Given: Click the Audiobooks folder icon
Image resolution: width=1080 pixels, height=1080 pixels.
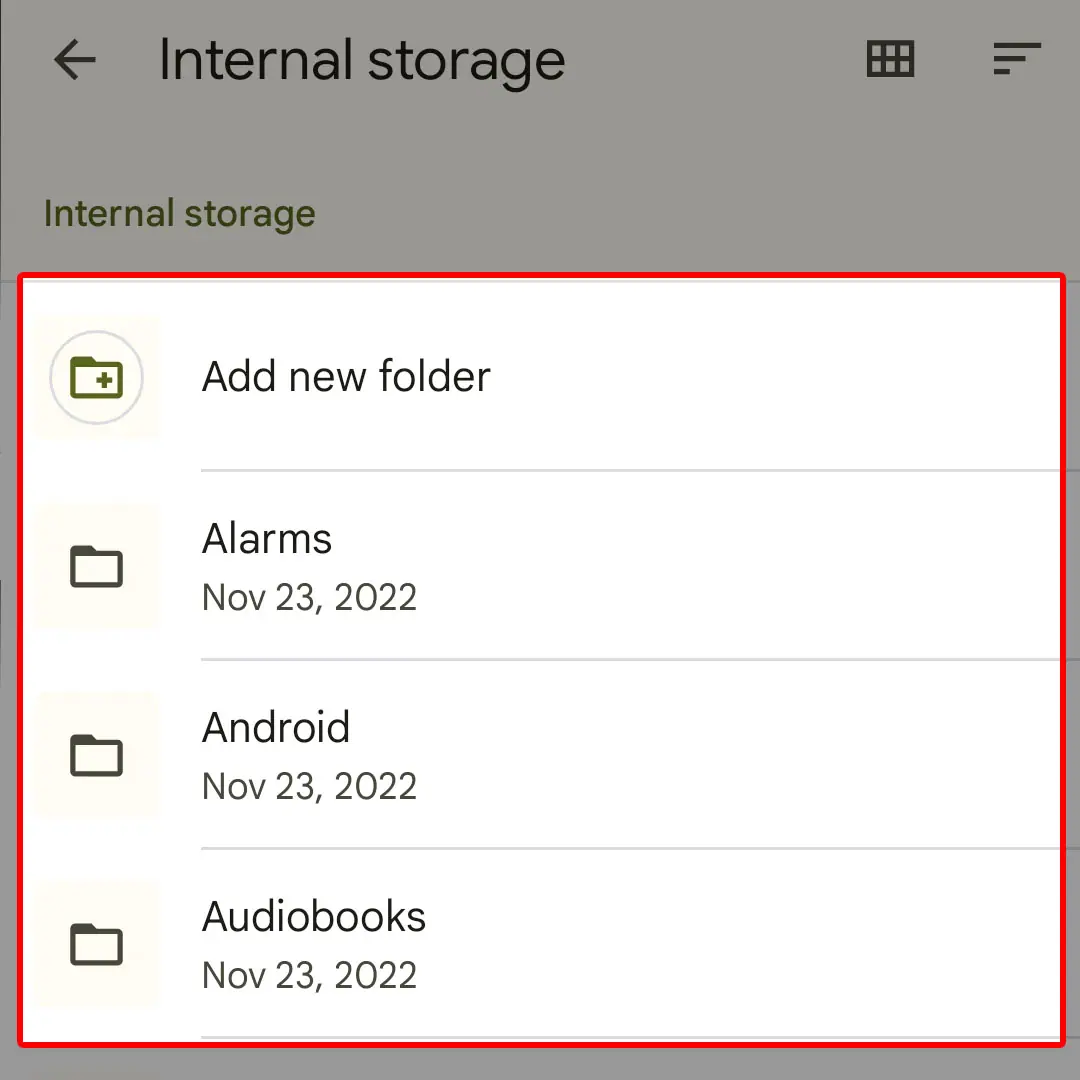Looking at the screenshot, I should [97, 945].
